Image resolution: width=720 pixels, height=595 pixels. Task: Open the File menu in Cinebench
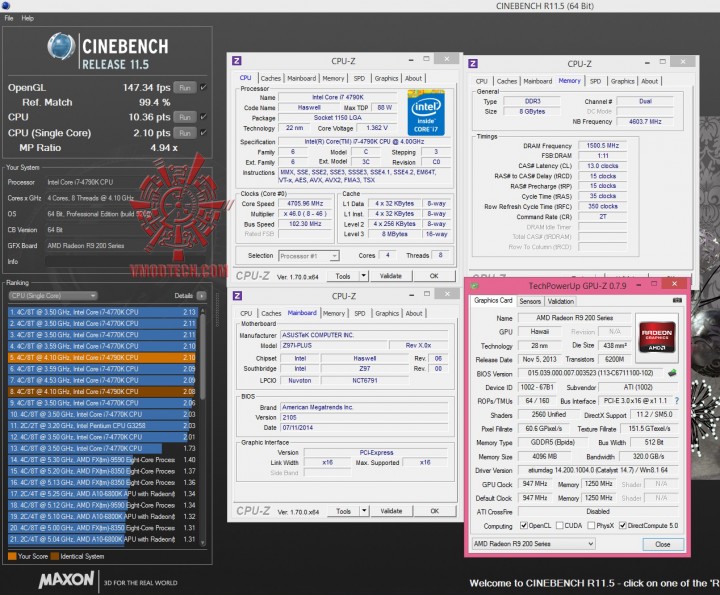(x=9, y=18)
